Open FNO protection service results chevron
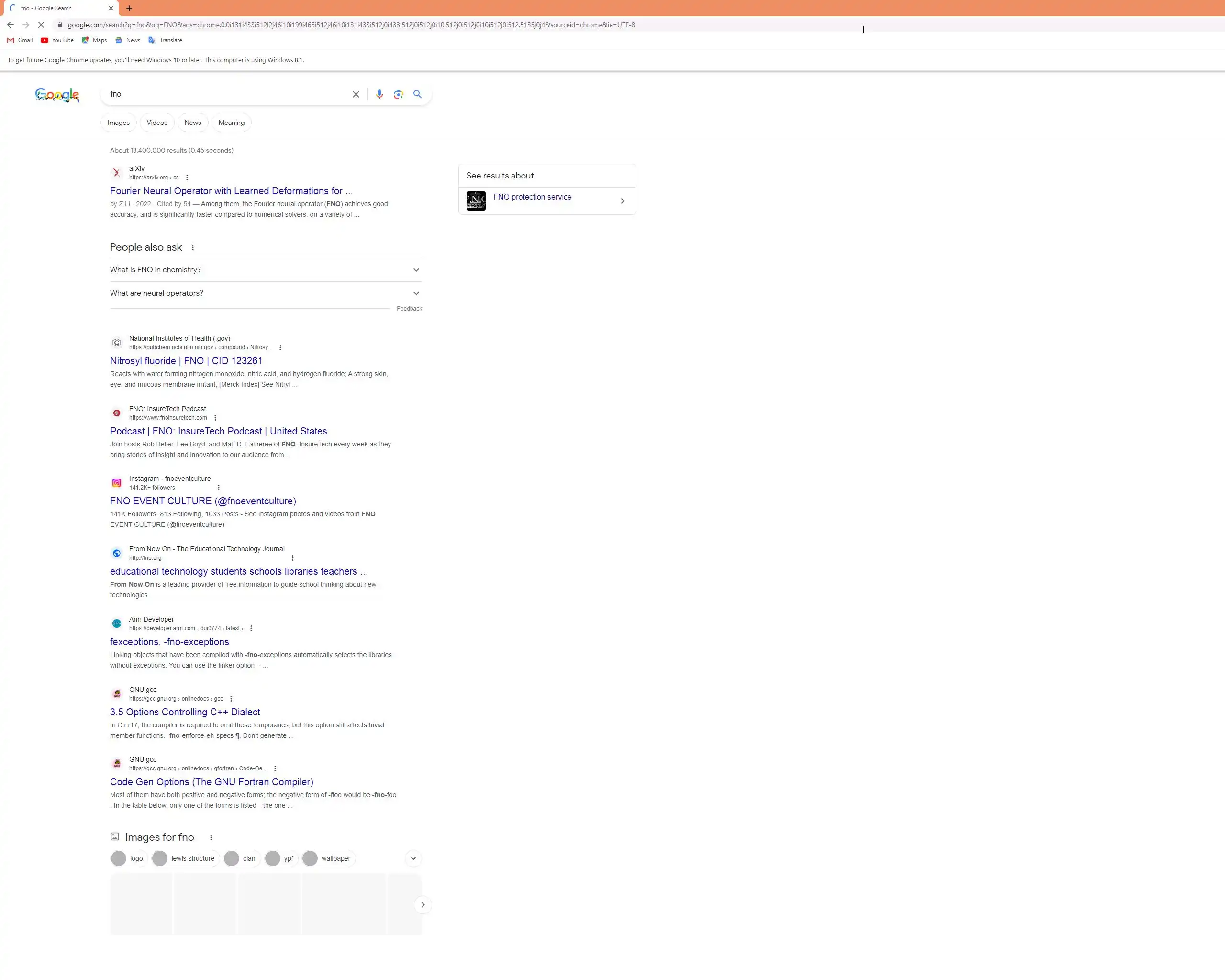 622,201
